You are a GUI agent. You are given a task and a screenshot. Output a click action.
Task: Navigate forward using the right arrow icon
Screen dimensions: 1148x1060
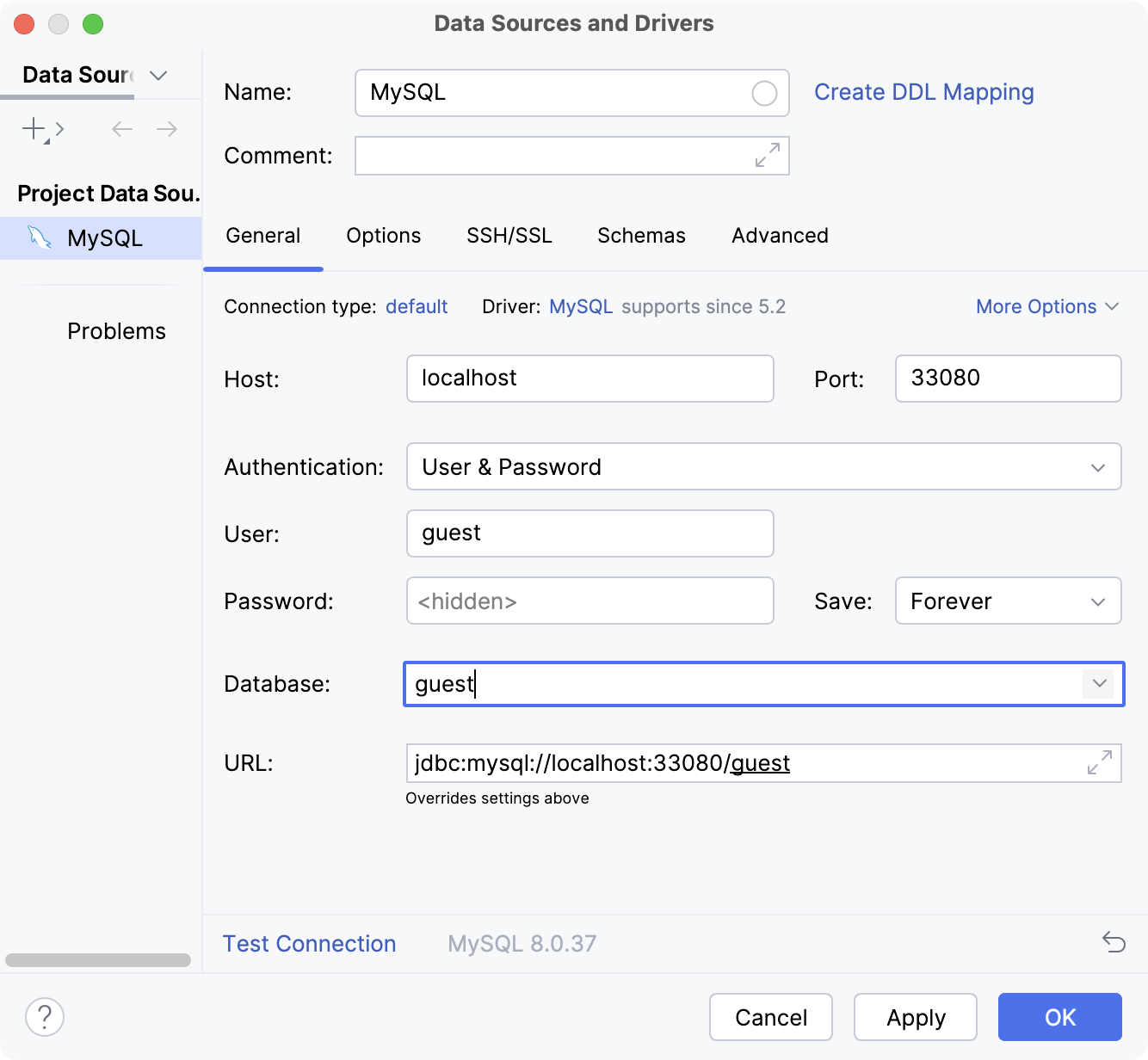point(168,129)
